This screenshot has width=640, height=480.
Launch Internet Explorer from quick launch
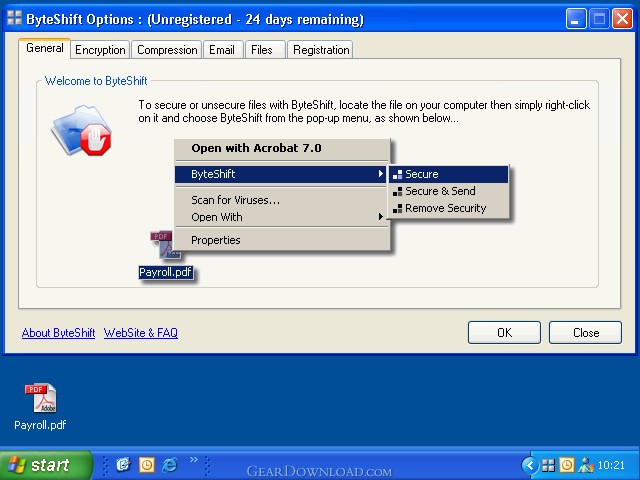(170, 464)
